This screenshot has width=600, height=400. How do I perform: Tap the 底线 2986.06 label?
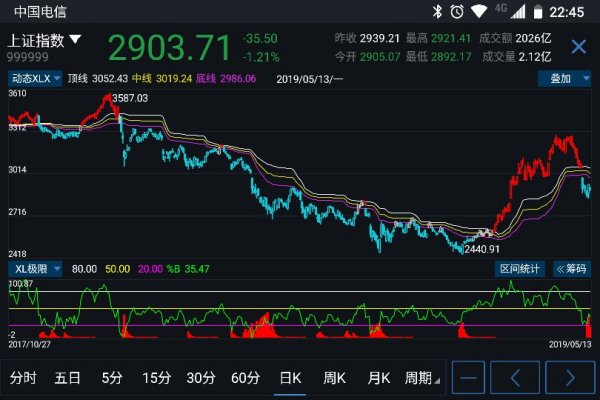[x=226, y=79]
